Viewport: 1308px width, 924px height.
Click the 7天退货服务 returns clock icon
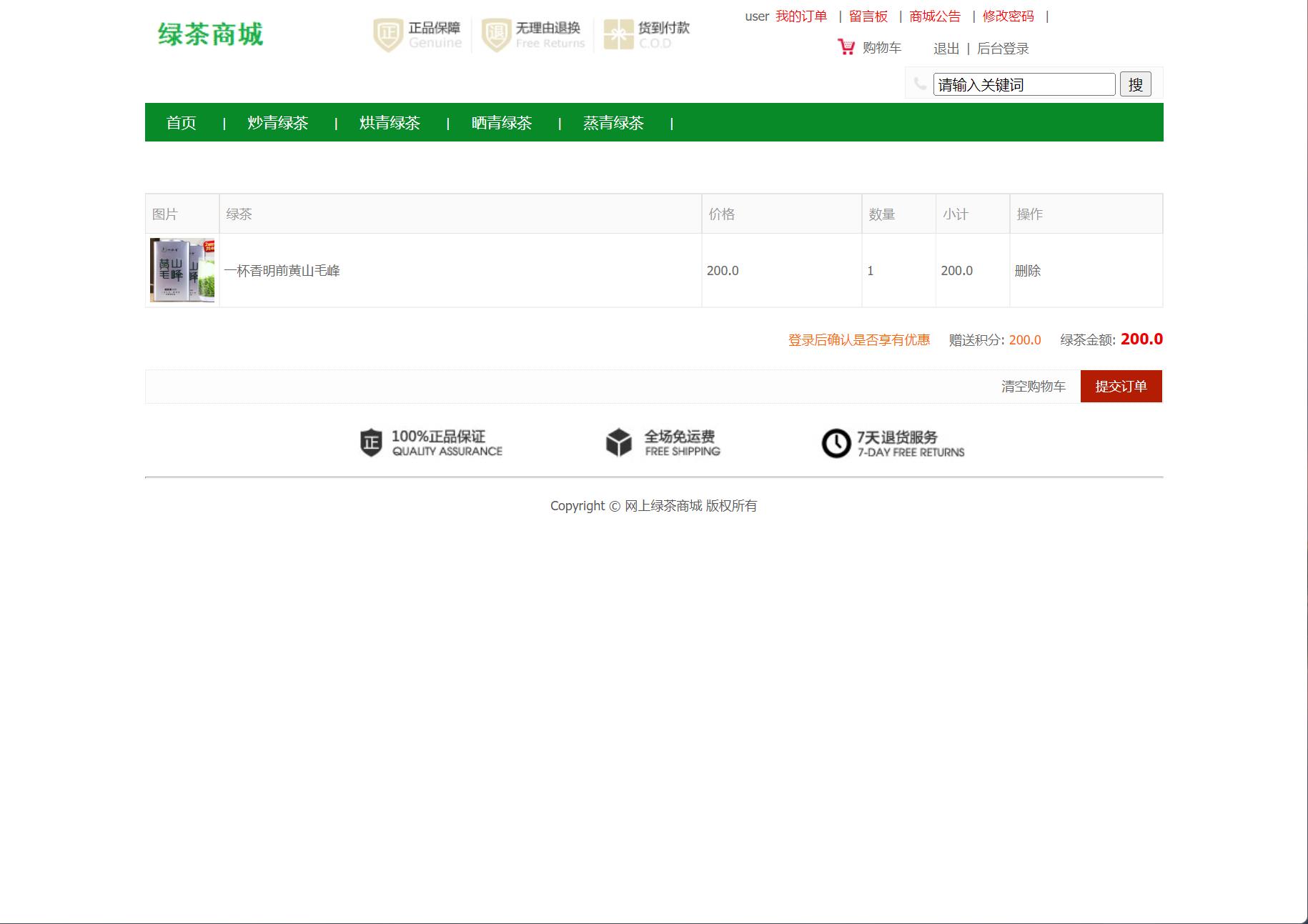point(835,442)
